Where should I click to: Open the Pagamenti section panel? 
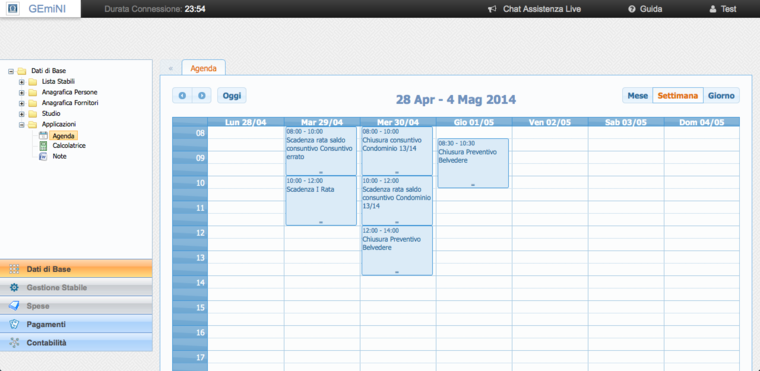[x=76, y=324]
